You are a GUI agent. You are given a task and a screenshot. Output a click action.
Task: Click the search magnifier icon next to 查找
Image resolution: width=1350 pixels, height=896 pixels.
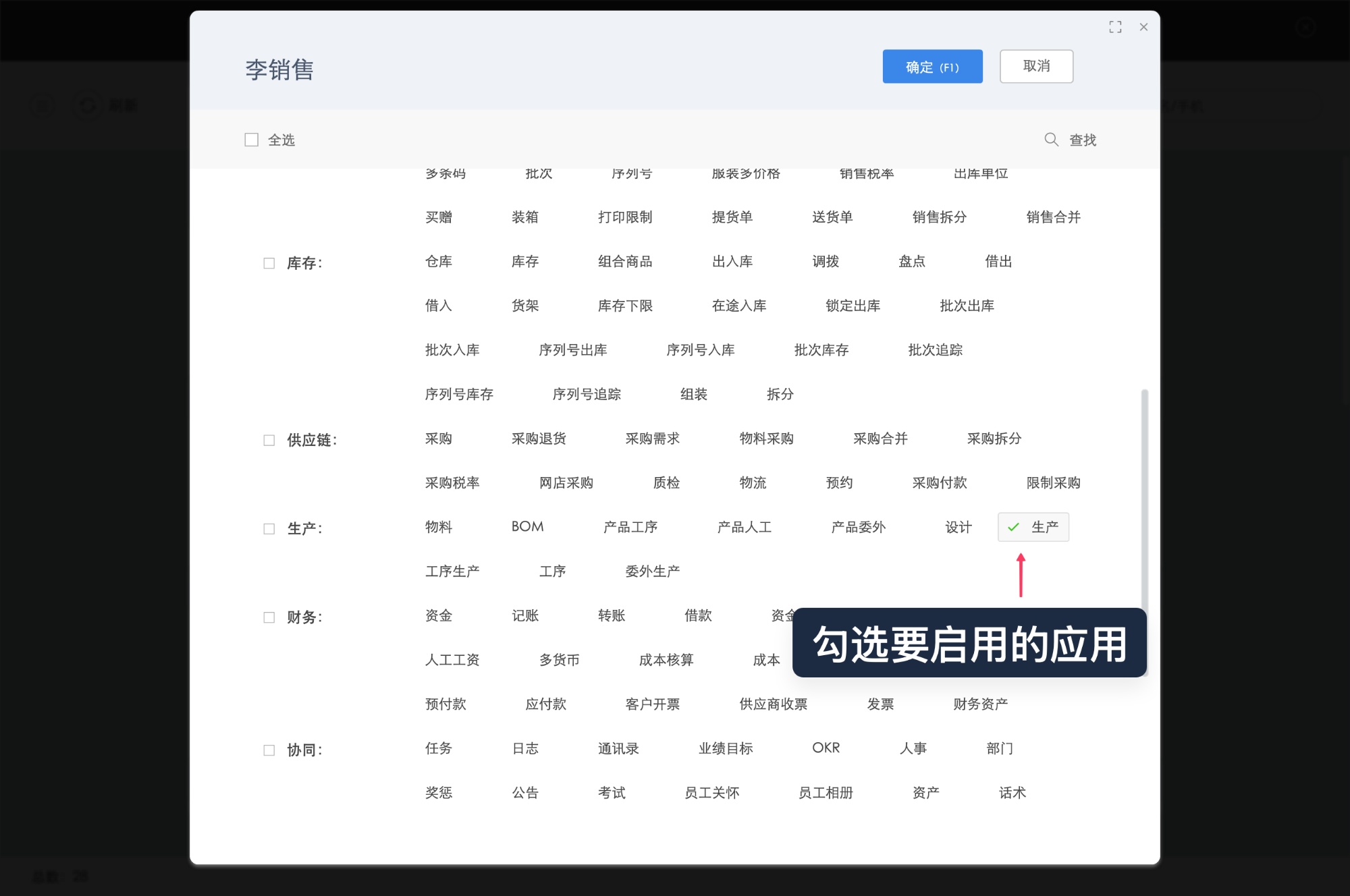pos(1051,140)
